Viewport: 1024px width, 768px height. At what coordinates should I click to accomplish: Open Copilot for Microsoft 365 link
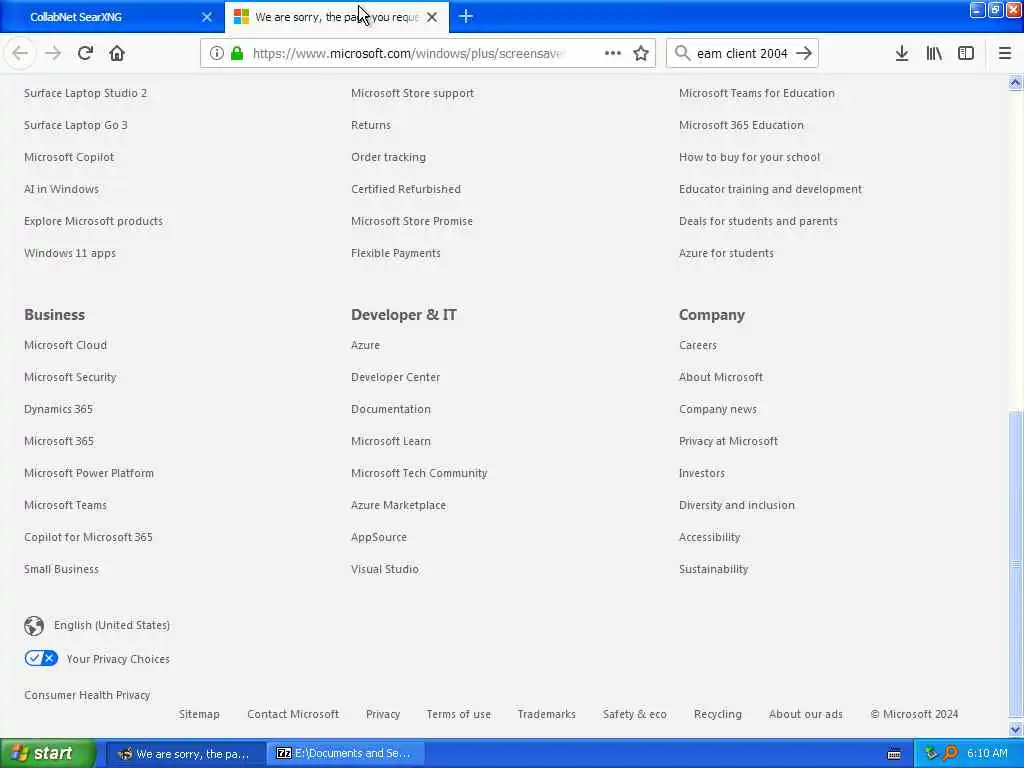click(88, 537)
